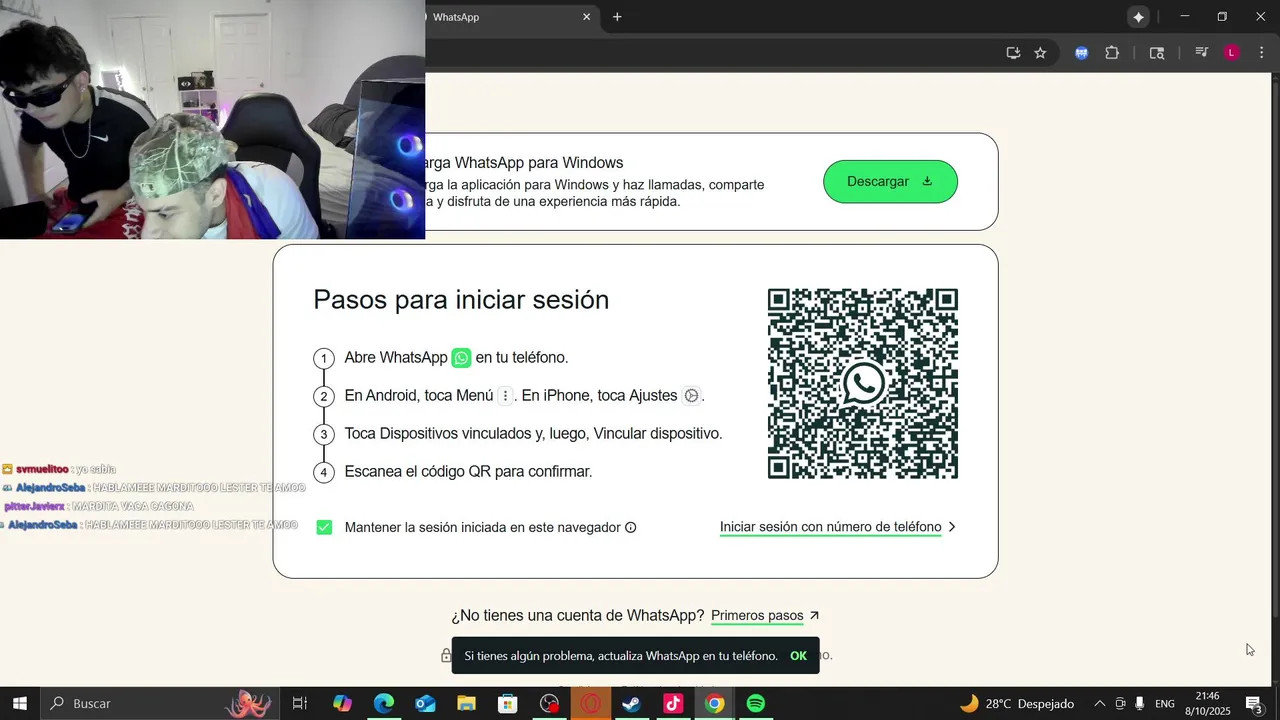
Task: Click the 'Pasos para iniciar sesión' heading
Action: tap(461, 300)
